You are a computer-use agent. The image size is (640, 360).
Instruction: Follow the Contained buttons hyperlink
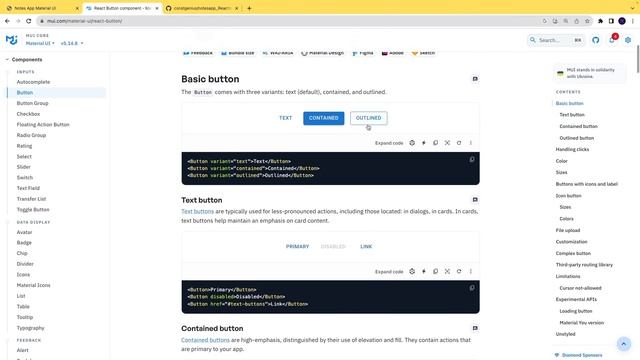pos(205,340)
